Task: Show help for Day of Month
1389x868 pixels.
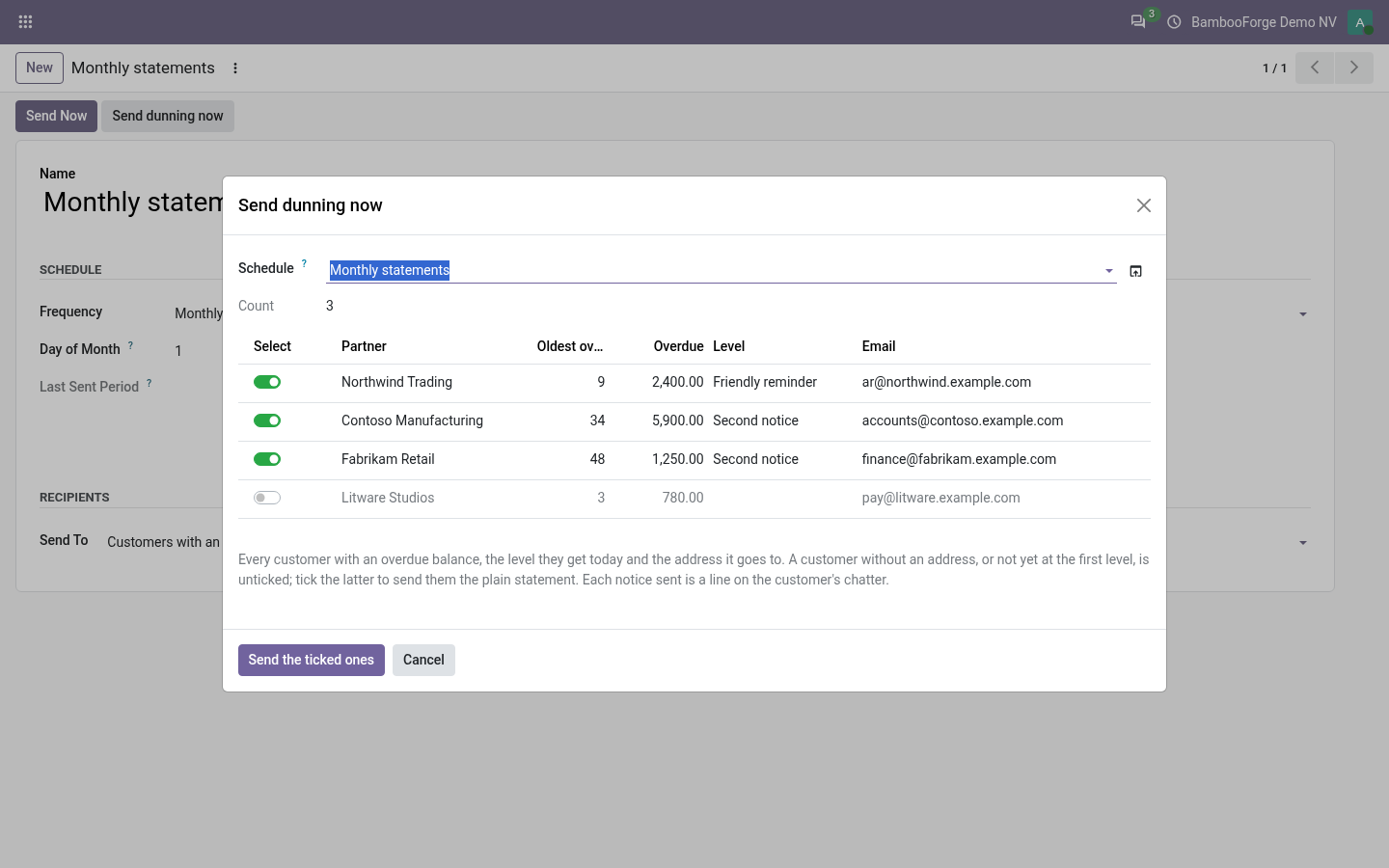Action: 130,344
